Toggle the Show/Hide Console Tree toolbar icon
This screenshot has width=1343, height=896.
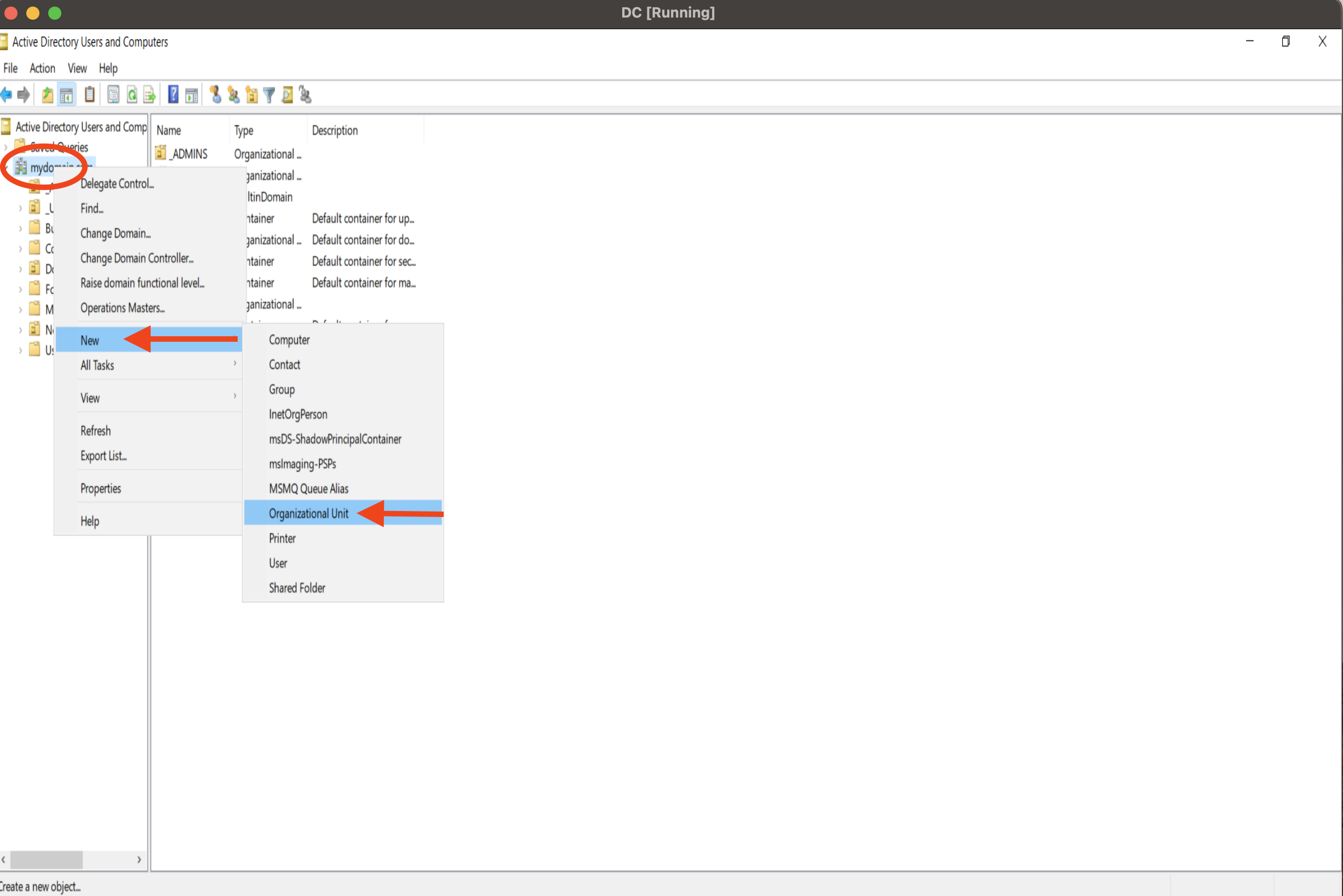[66, 95]
